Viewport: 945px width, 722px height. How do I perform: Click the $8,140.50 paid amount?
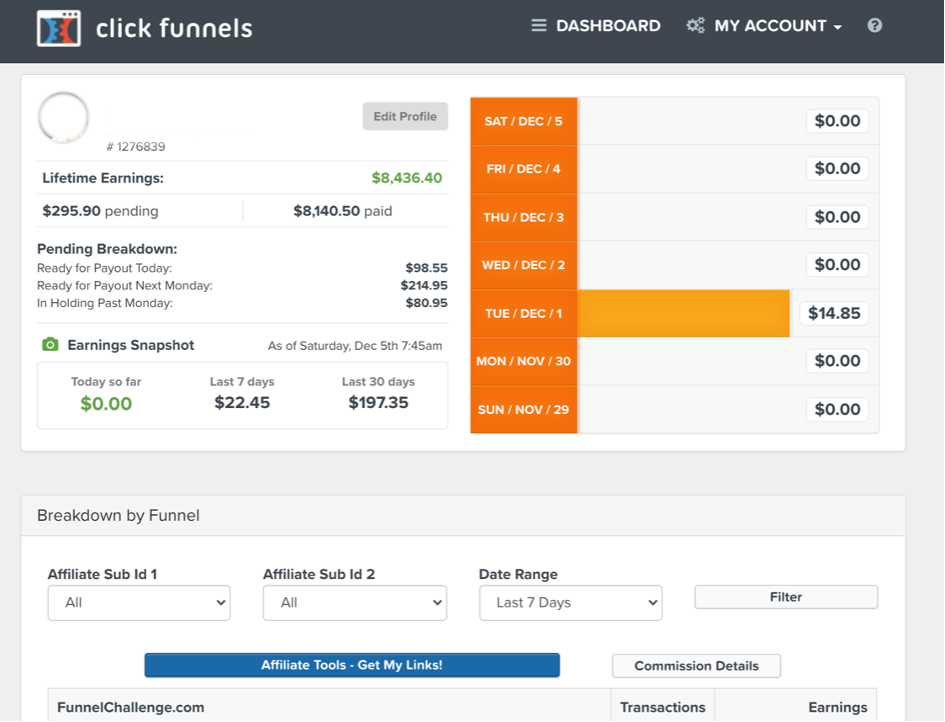pyautogui.click(x=327, y=211)
